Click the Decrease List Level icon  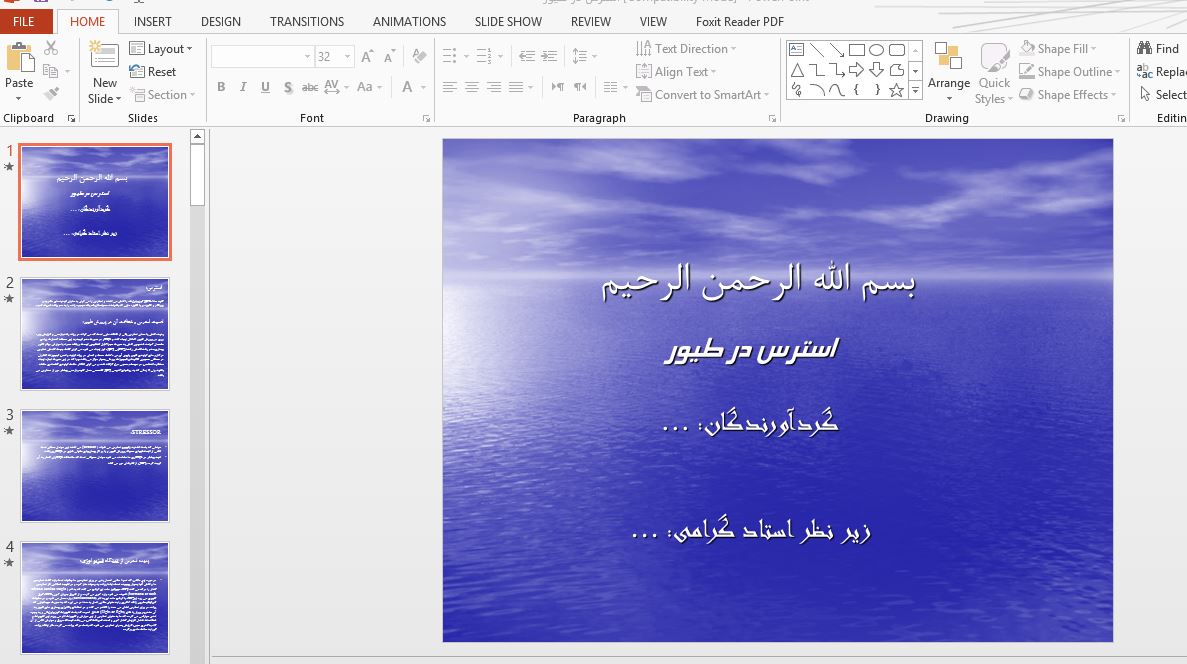(527, 56)
